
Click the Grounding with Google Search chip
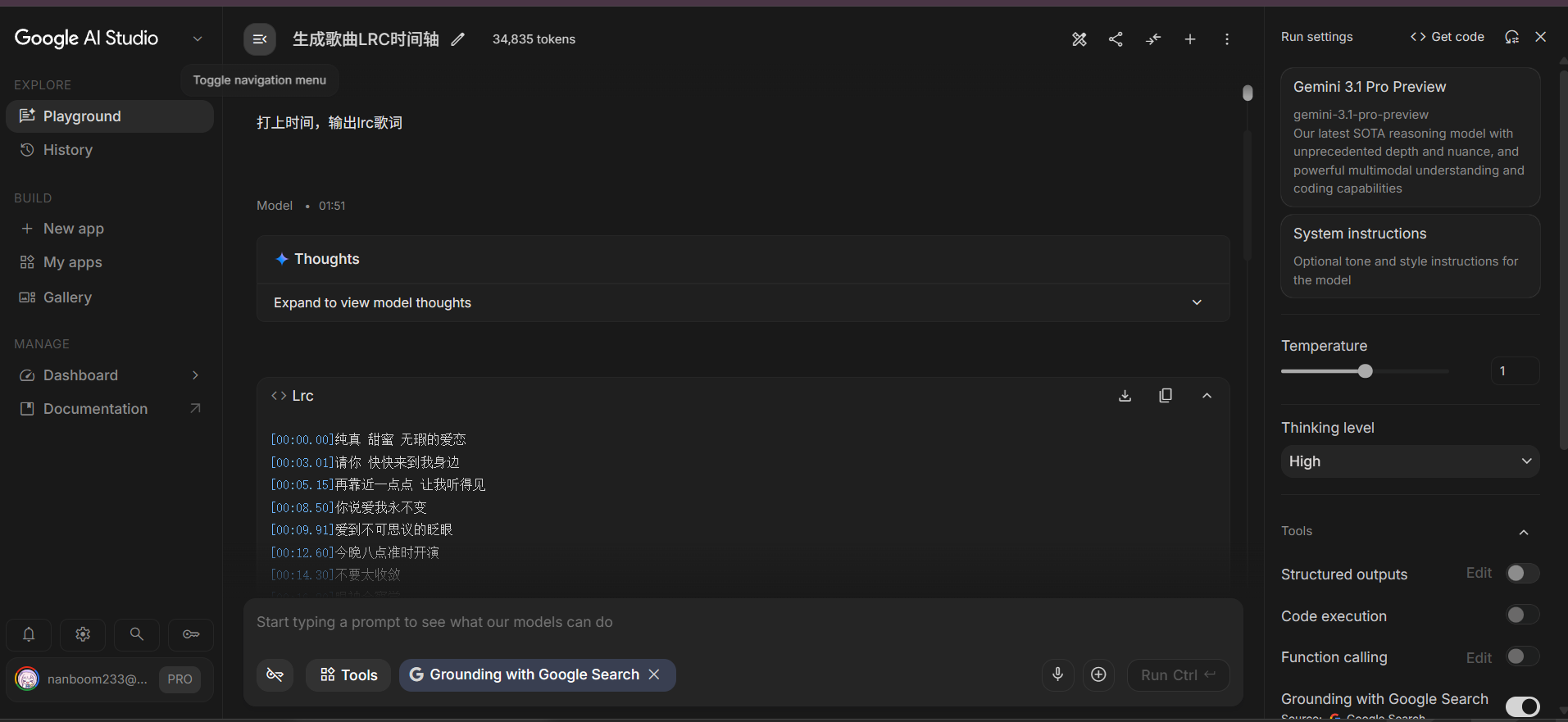pos(537,675)
